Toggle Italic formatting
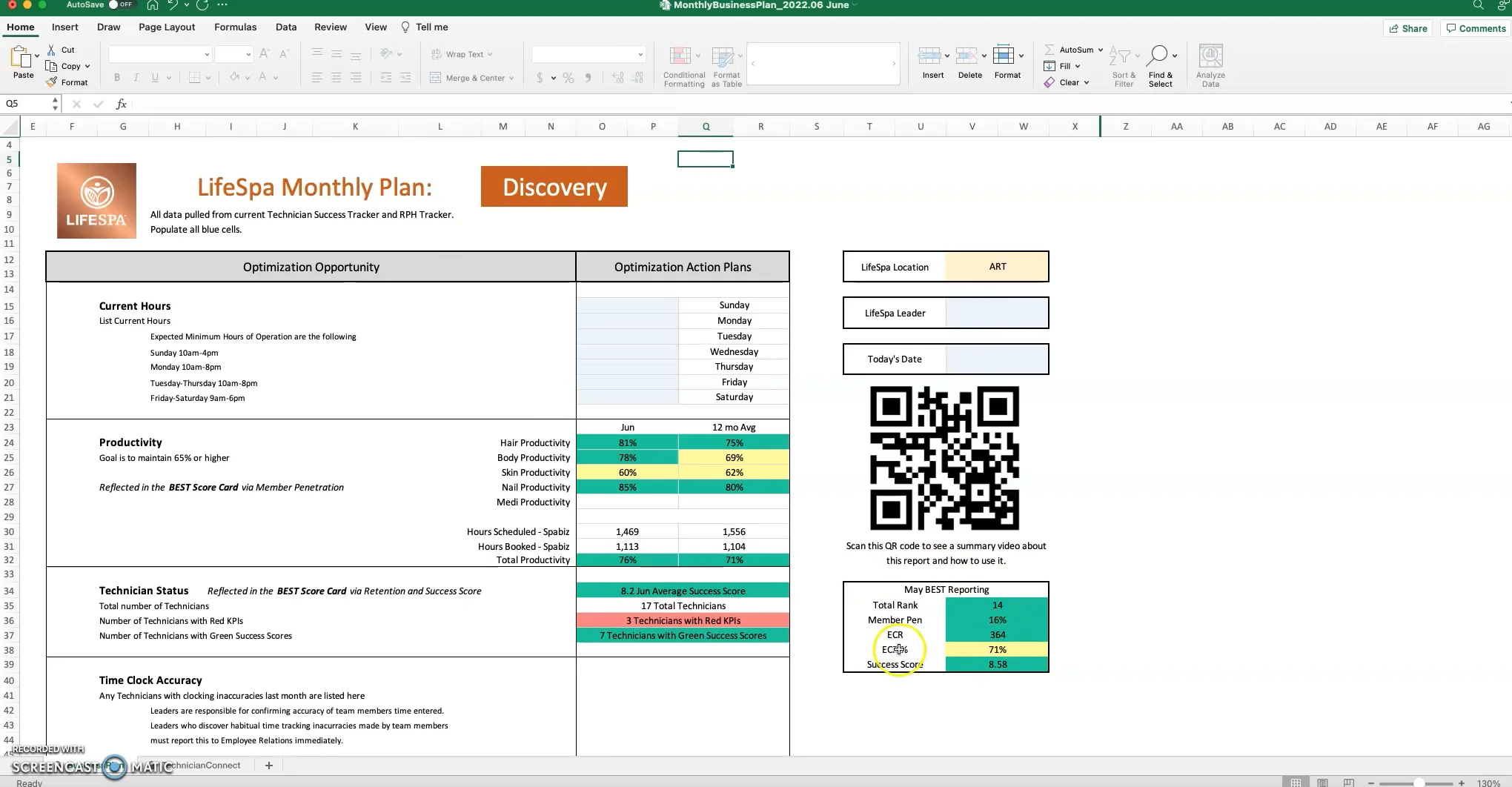This screenshot has width=1512, height=787. point(136,78)
